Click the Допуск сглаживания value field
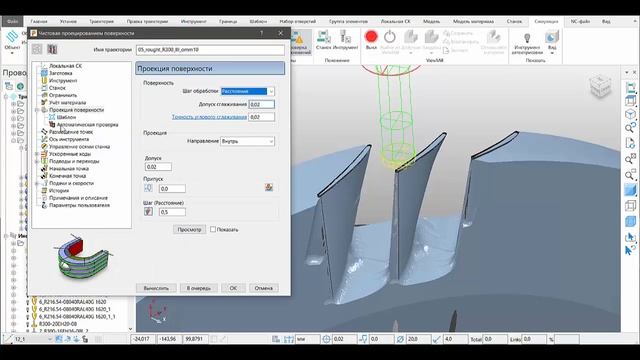The height and width of the screenshot is (360, 640). (x=262, y=104)
